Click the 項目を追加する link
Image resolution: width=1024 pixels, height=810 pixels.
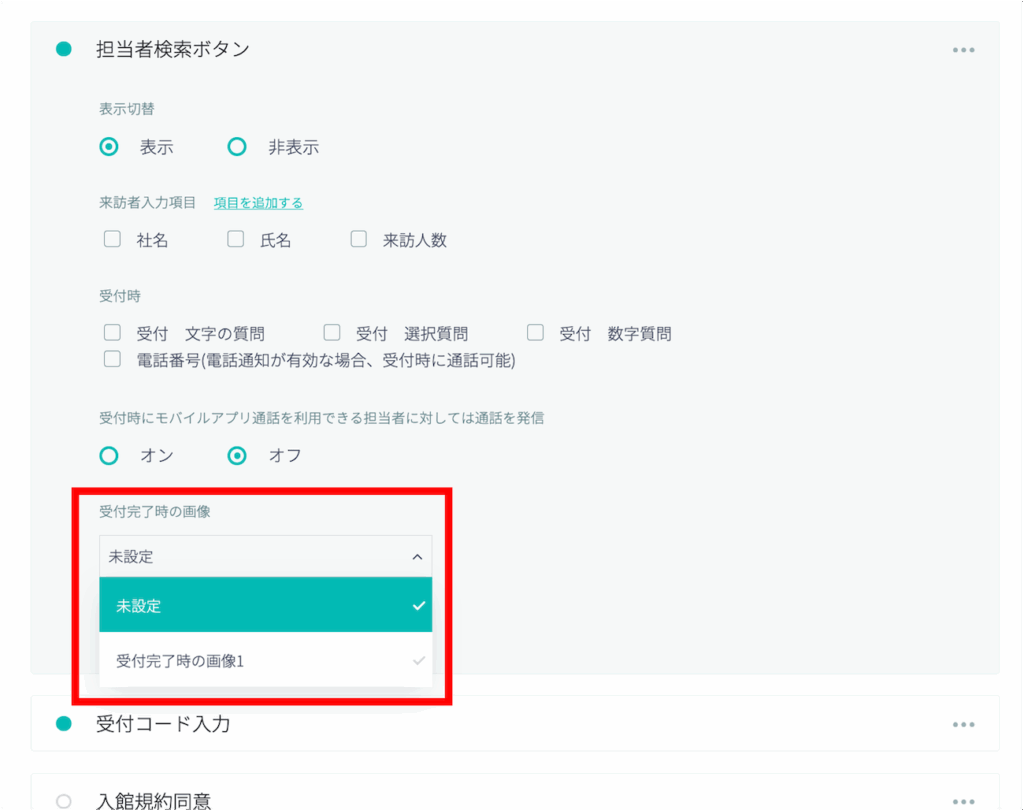point(258,203)
